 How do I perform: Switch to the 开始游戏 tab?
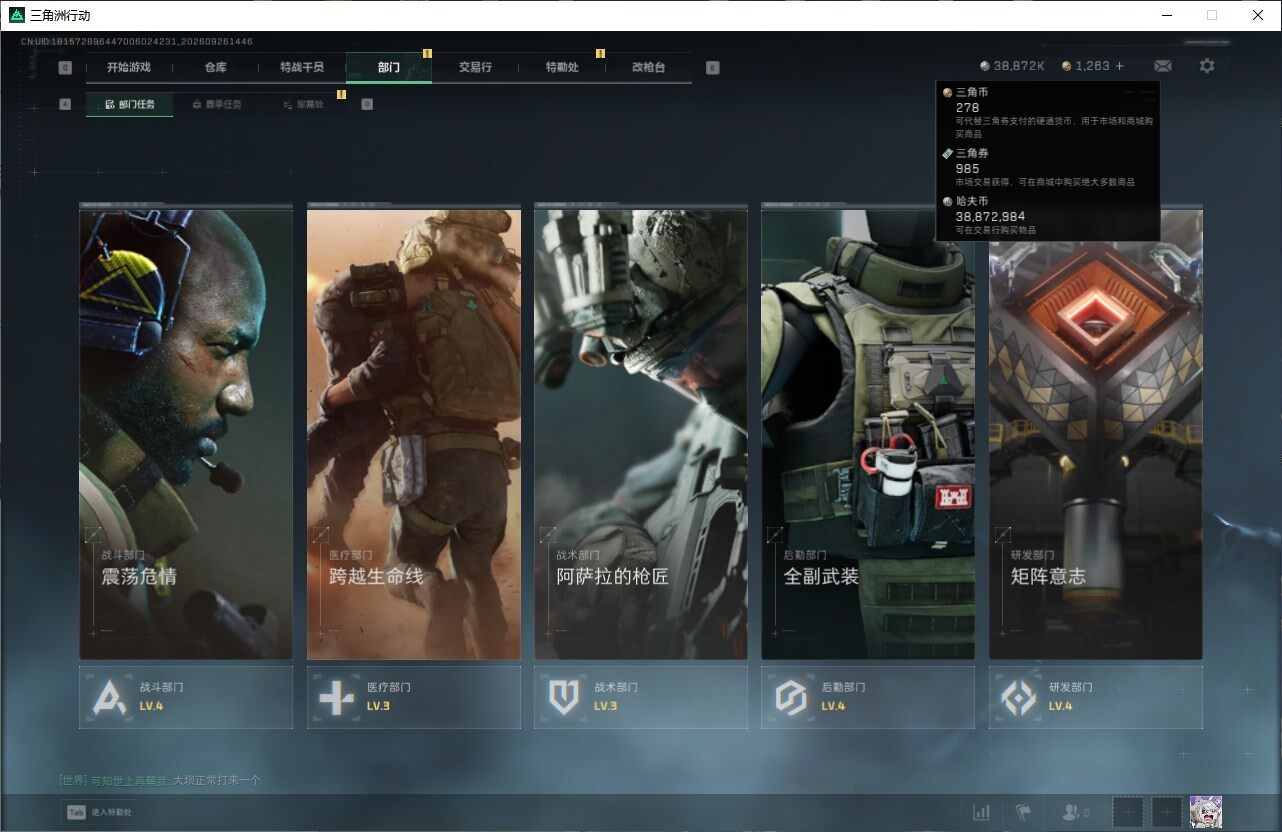click(129, 68)
